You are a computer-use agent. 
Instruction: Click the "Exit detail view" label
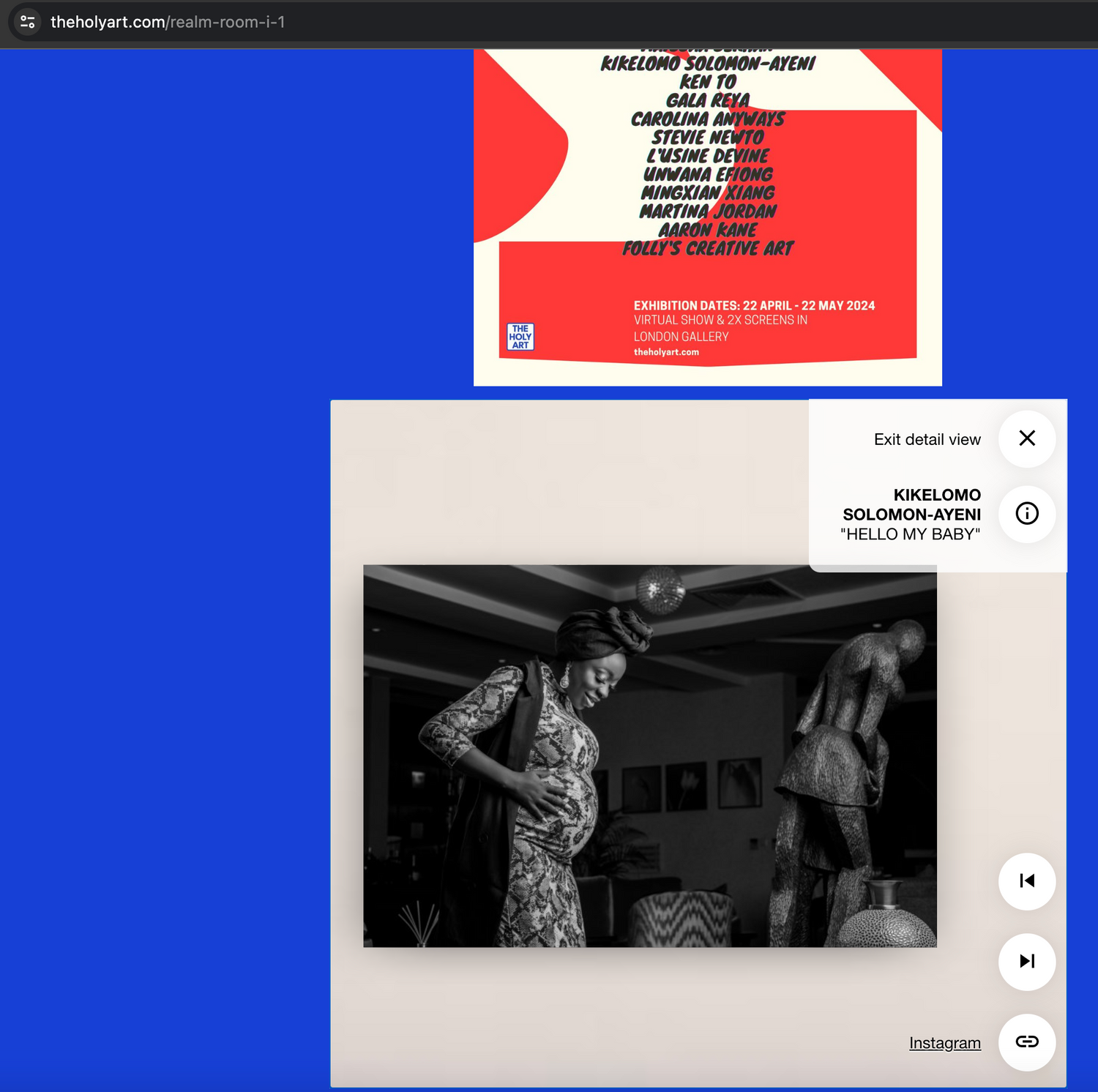(x=927, y=439)
